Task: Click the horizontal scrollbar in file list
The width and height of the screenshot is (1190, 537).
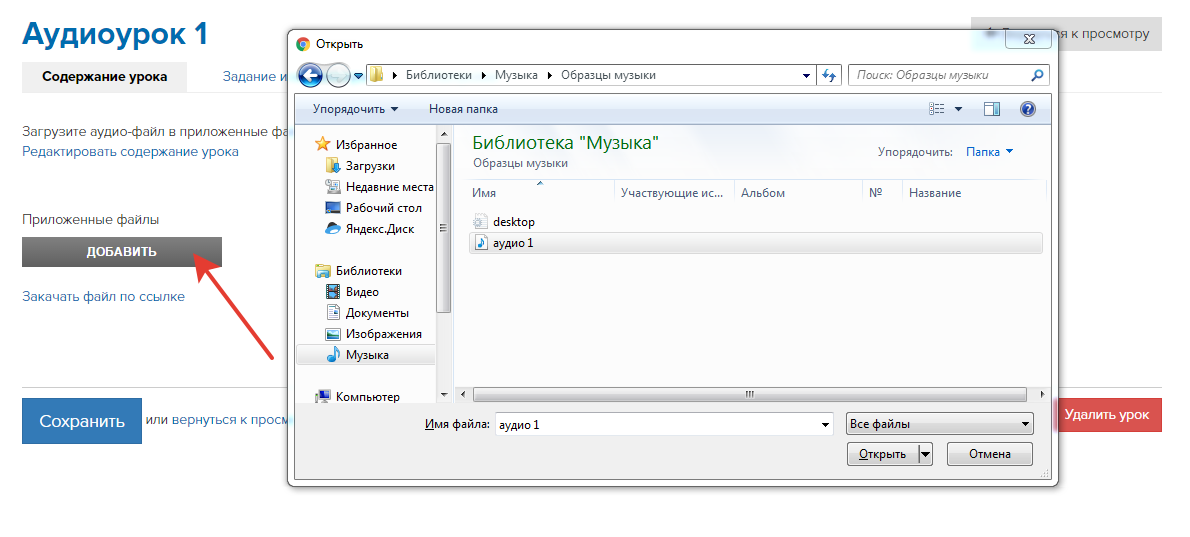Action: click(749, 394)
